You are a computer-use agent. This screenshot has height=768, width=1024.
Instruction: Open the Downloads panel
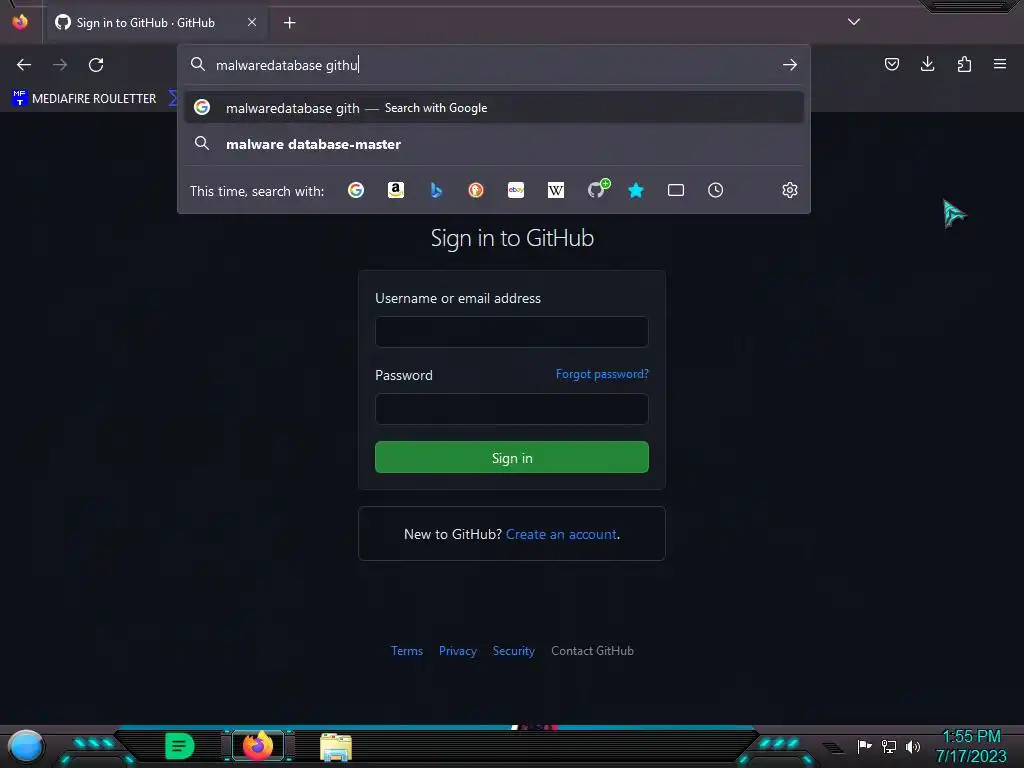[927, 64]
